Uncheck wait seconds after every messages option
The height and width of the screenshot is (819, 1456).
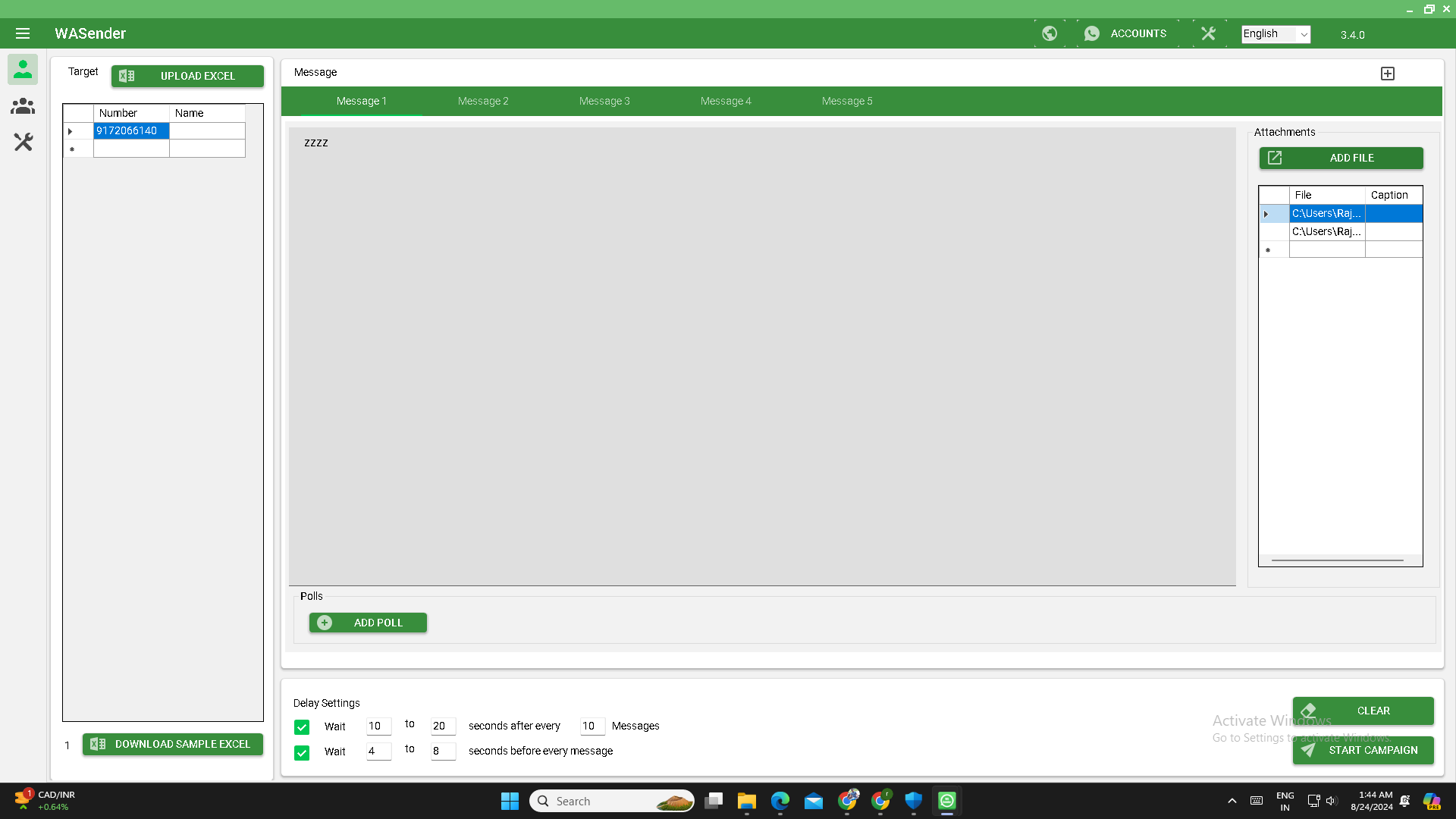point(302,726)
